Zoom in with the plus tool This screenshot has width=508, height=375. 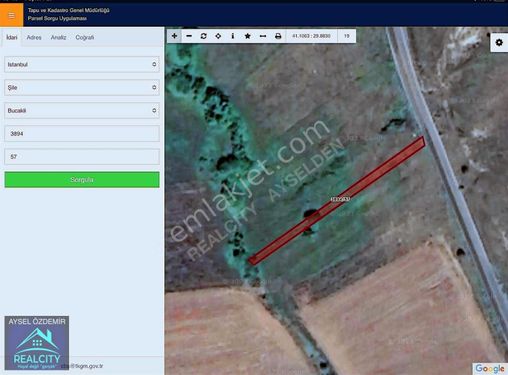174,36
